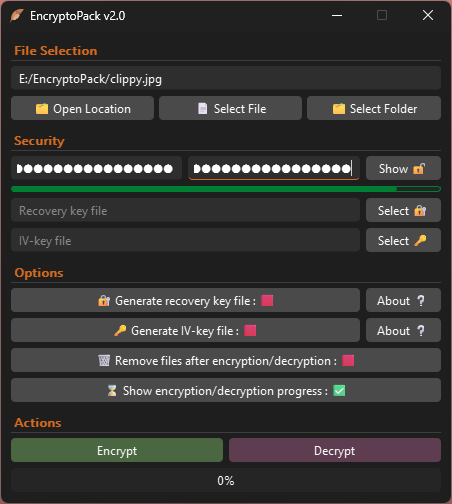Viewport: 452px width, 504px height.
Task: Select a recovery key file
Action: coord(403,210)
